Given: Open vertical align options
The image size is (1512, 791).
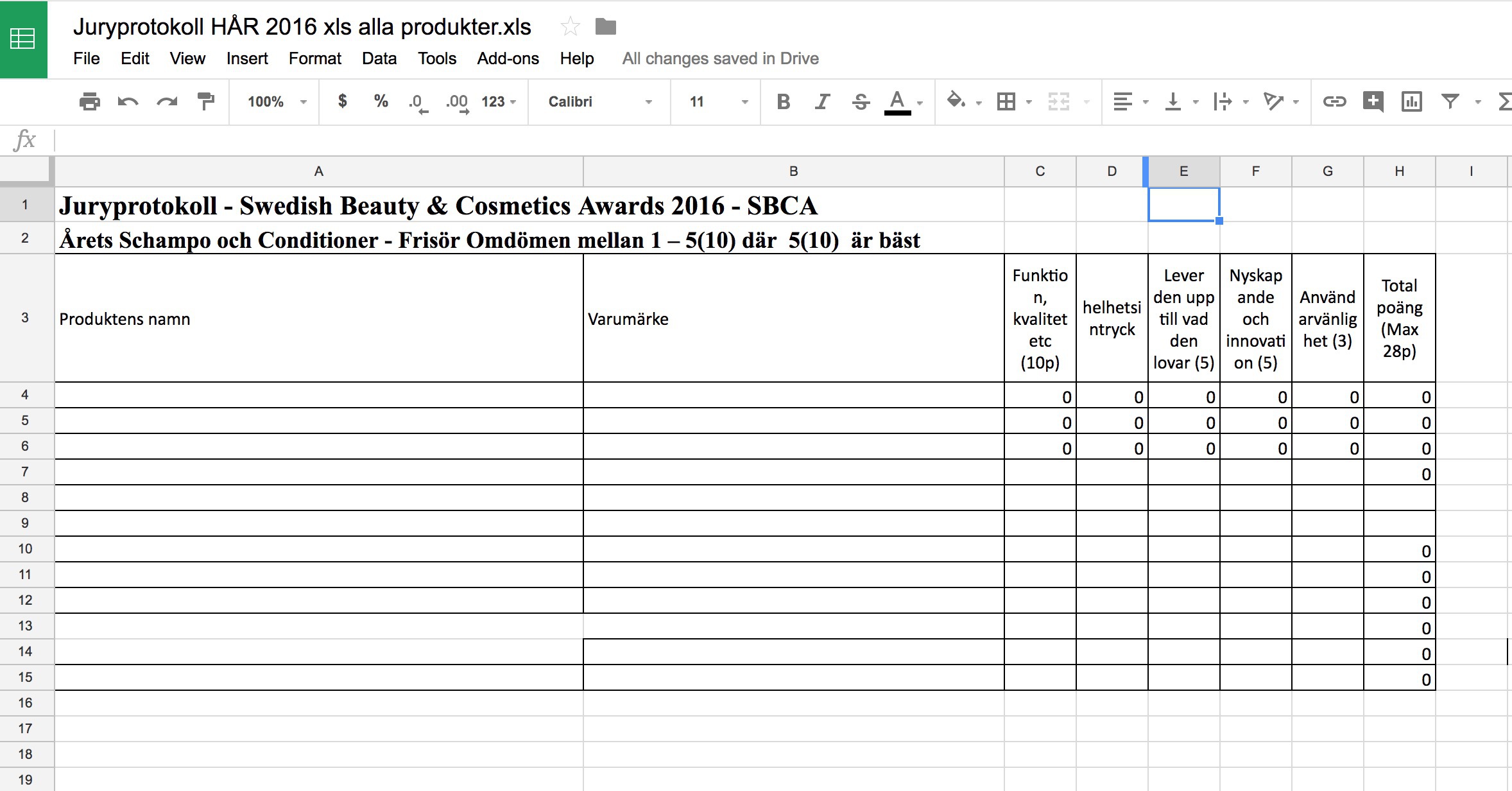Looking at the screenshot, I should coord(1173,101).
